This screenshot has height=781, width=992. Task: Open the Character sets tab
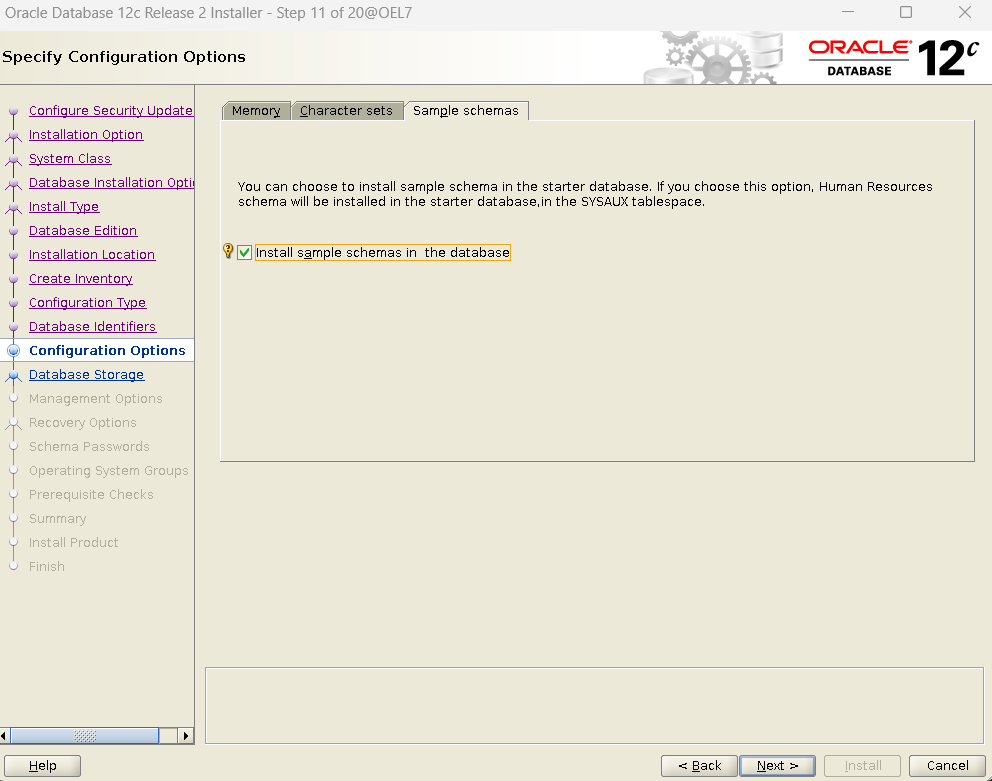tap(347, 111)
